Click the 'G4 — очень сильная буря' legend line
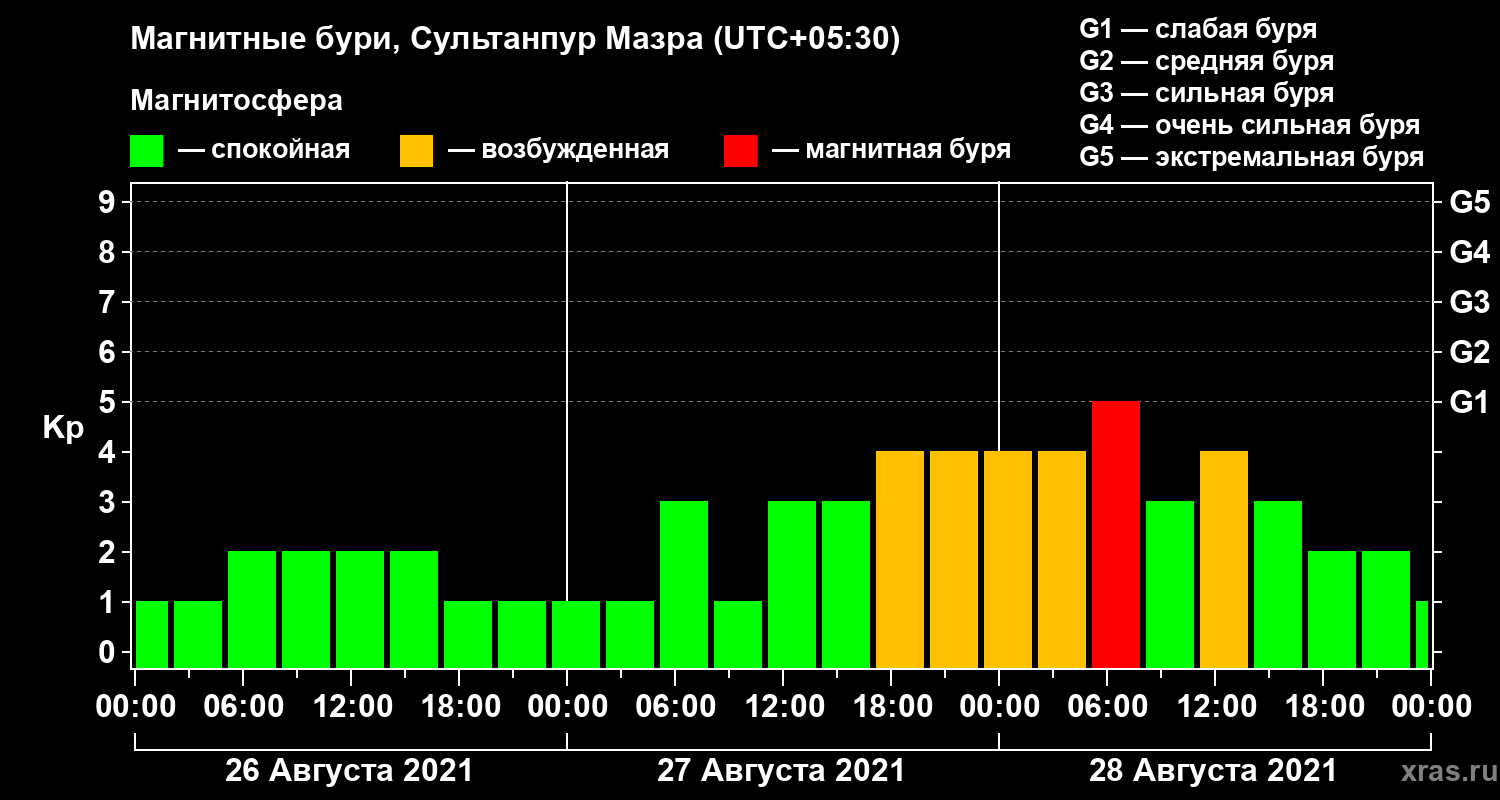Screen dimensions: 1500x800 pos(1250,125)
